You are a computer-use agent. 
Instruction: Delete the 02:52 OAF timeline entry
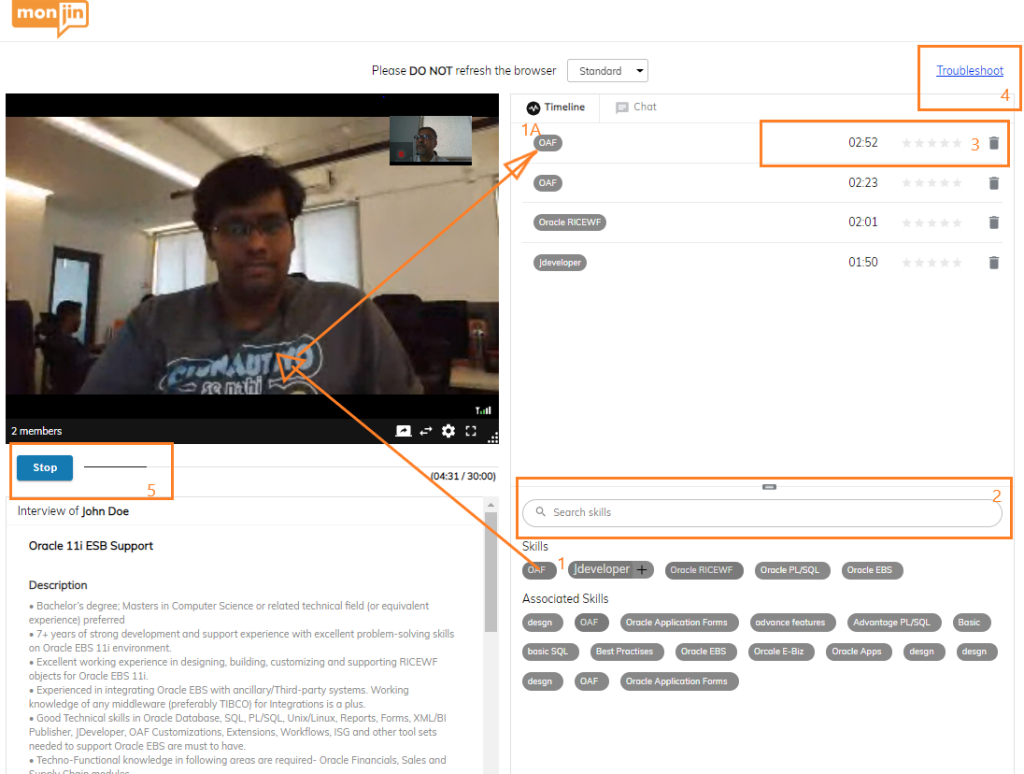tap(993, 143)
